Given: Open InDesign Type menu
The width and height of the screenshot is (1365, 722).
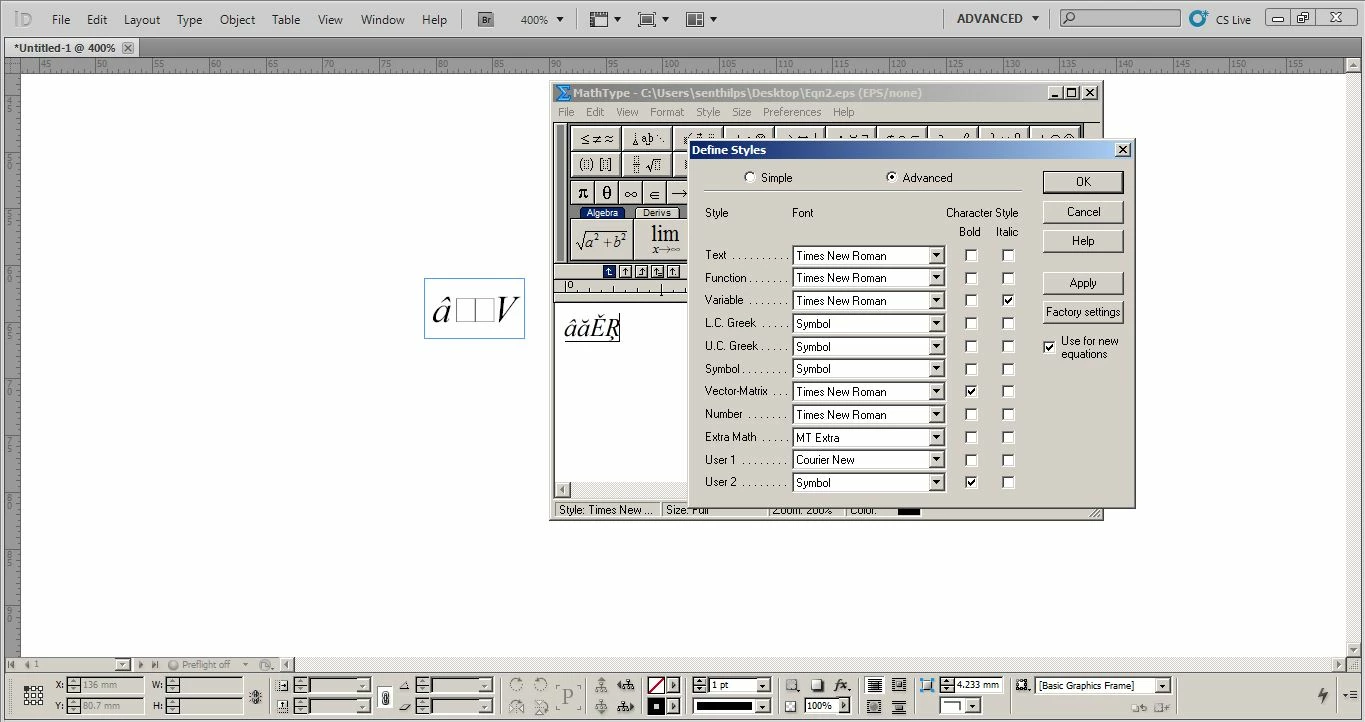Looking at the screenshot, I should 189,19.
